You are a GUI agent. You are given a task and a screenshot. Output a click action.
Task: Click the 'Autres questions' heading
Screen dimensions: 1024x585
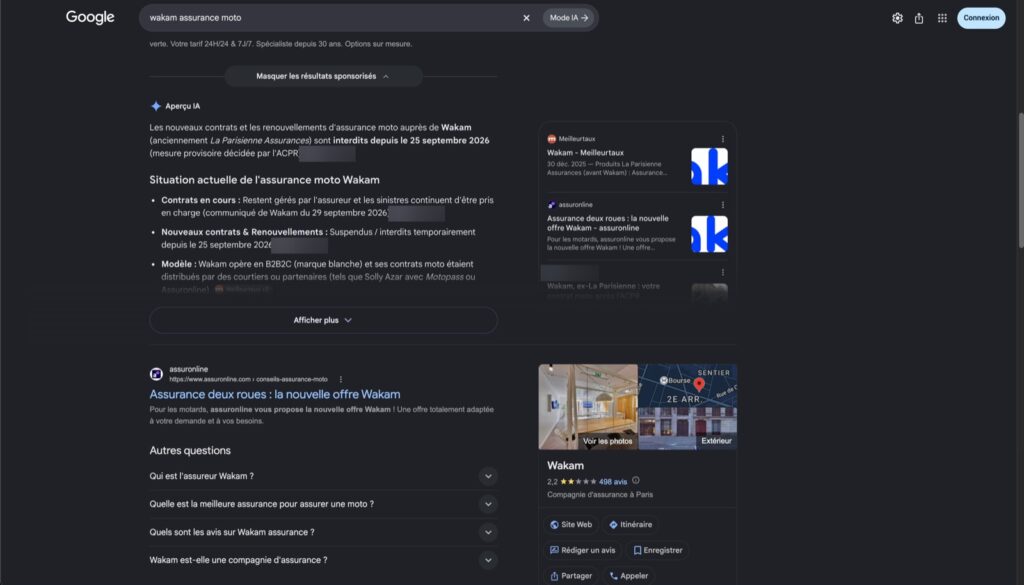coord(190,451)
